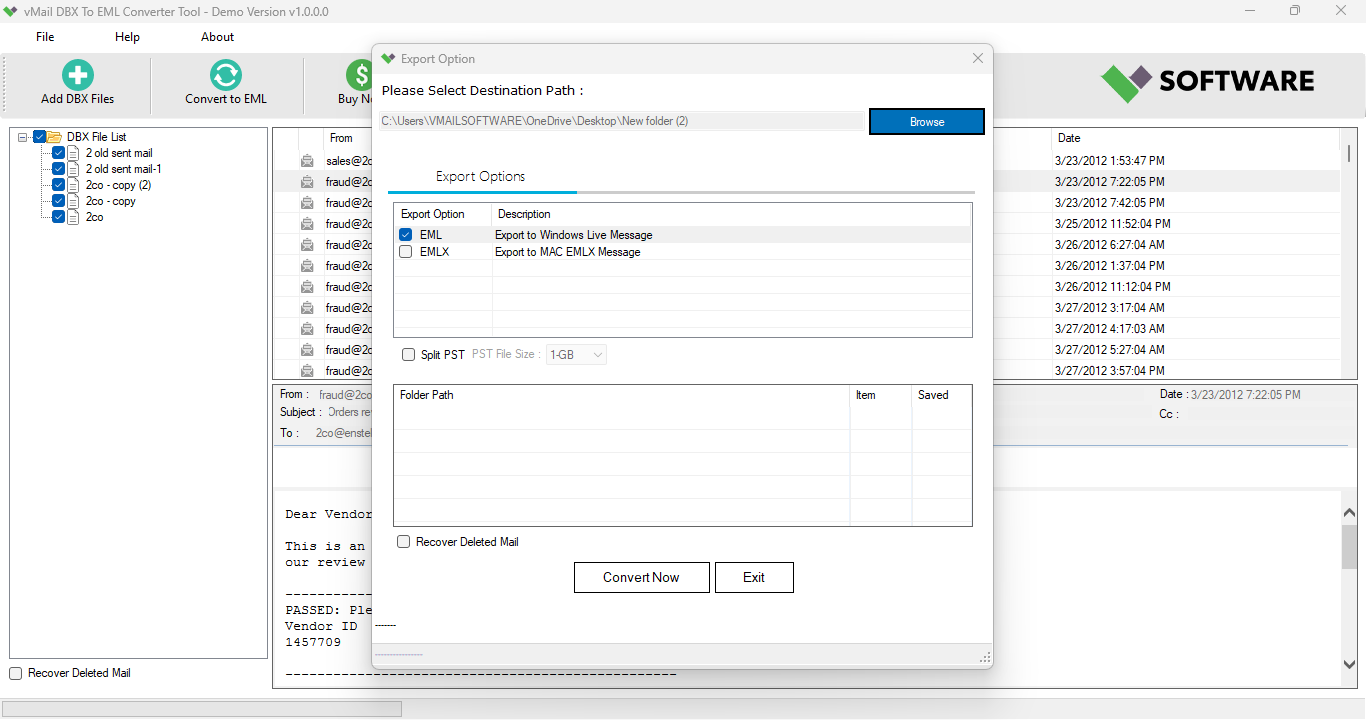Click the vMail logo in the title bar
The width and height of the screenshot is (1366, 720).
(11, 11)
